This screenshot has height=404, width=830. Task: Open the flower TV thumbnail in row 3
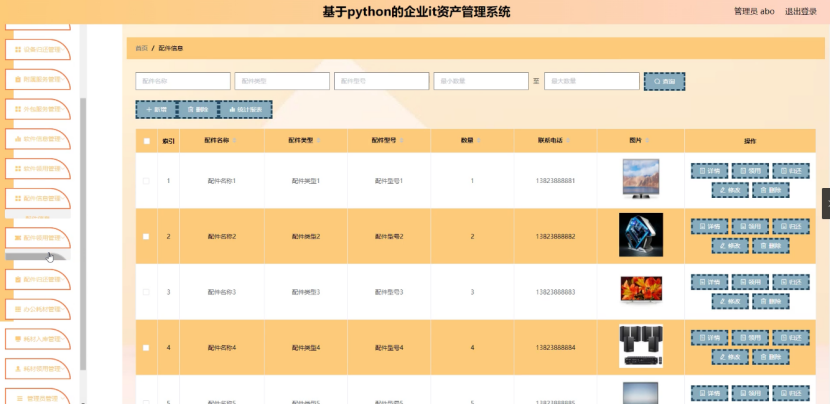tap(640, 290)
